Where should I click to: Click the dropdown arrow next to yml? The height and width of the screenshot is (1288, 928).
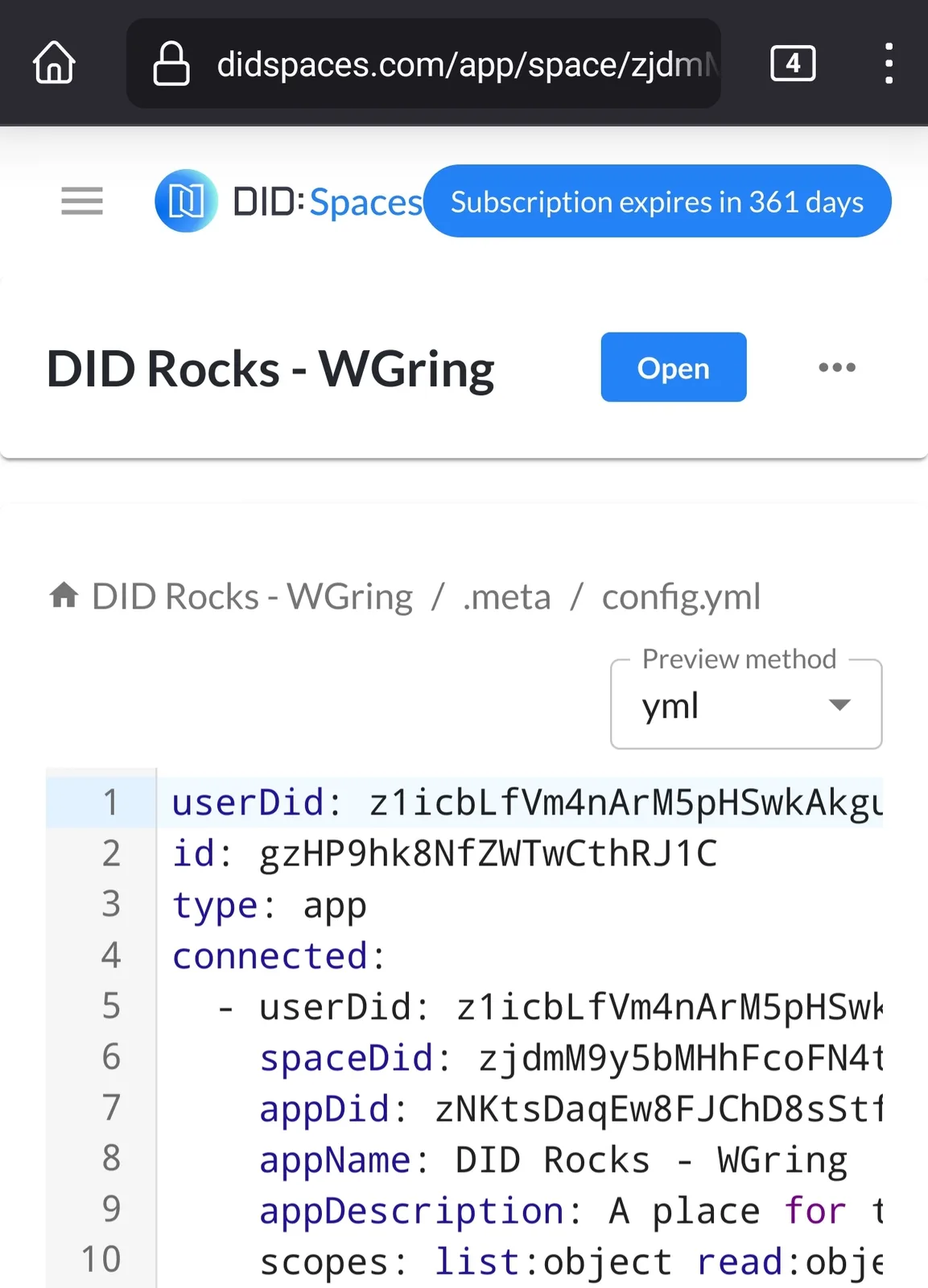[x=839, y=705]
